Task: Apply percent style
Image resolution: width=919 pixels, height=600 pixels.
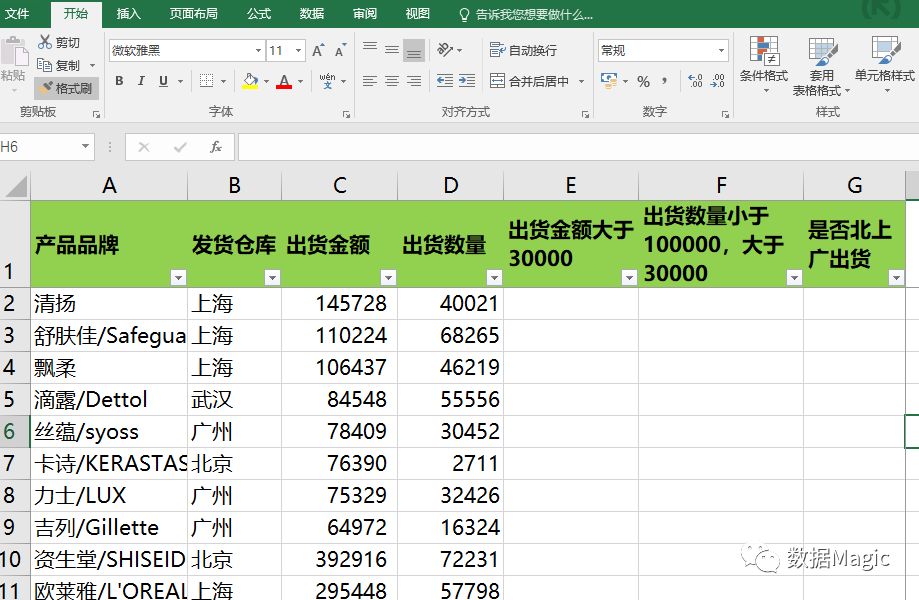Action: click(x=644, y=81)
